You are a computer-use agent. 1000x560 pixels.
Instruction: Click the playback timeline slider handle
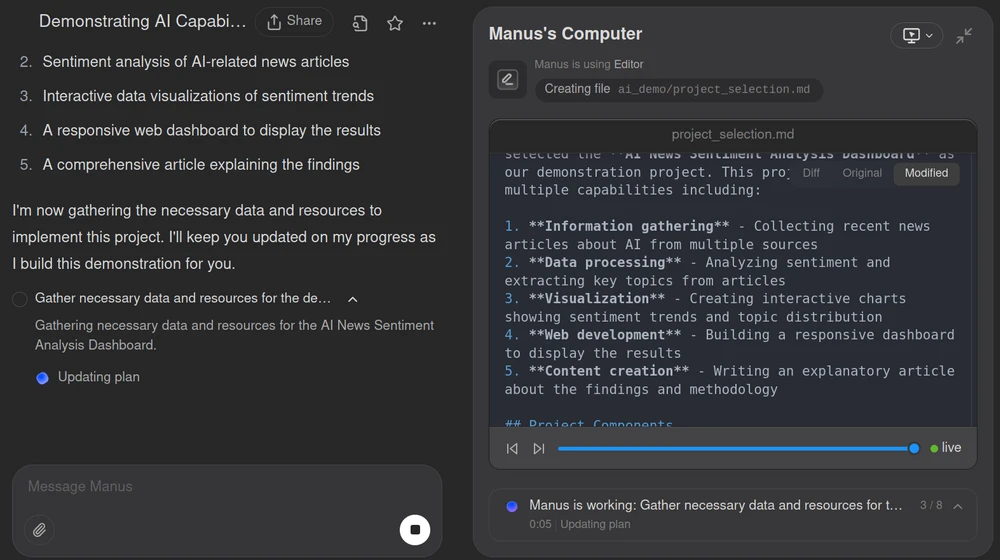pyautogui.click(x=914, y=449)
